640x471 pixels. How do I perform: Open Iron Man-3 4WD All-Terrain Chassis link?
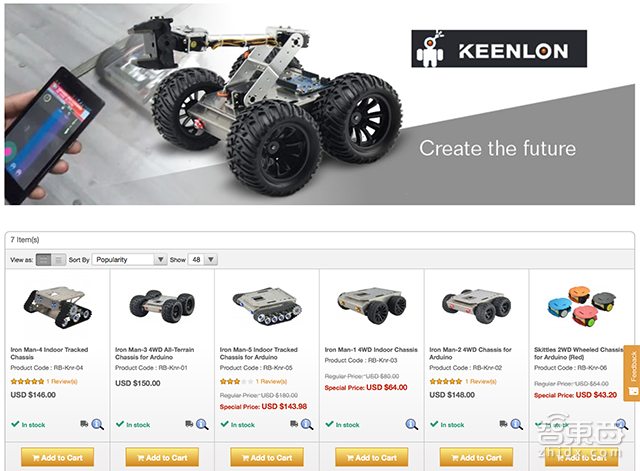coord(155,353)
